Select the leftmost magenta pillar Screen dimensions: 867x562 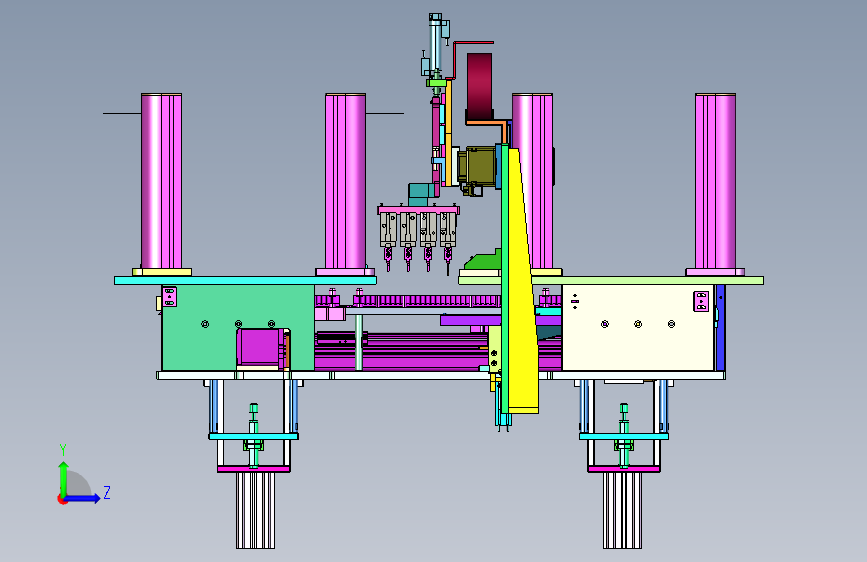pos(161,181)
